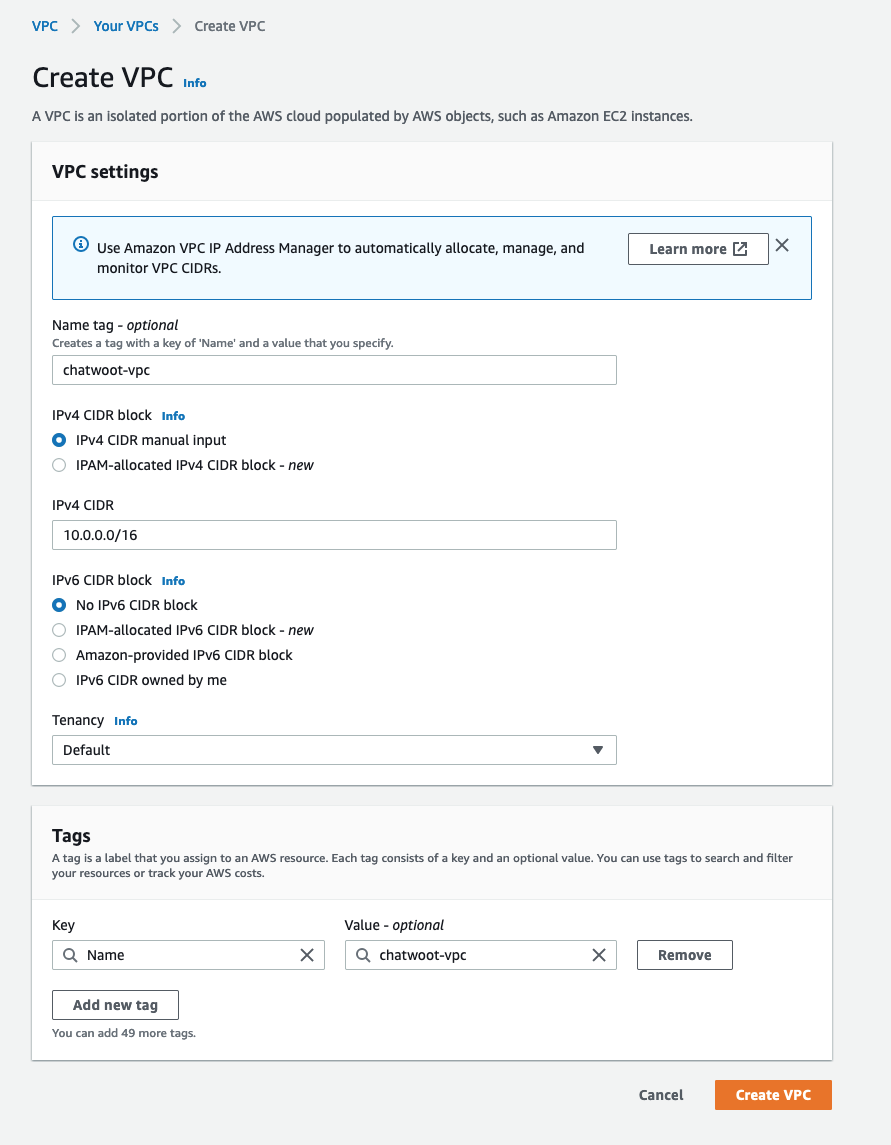Go to Your VPCs breadcrumb
This screenshot has width=891, height=1145.
click(126, 26)
